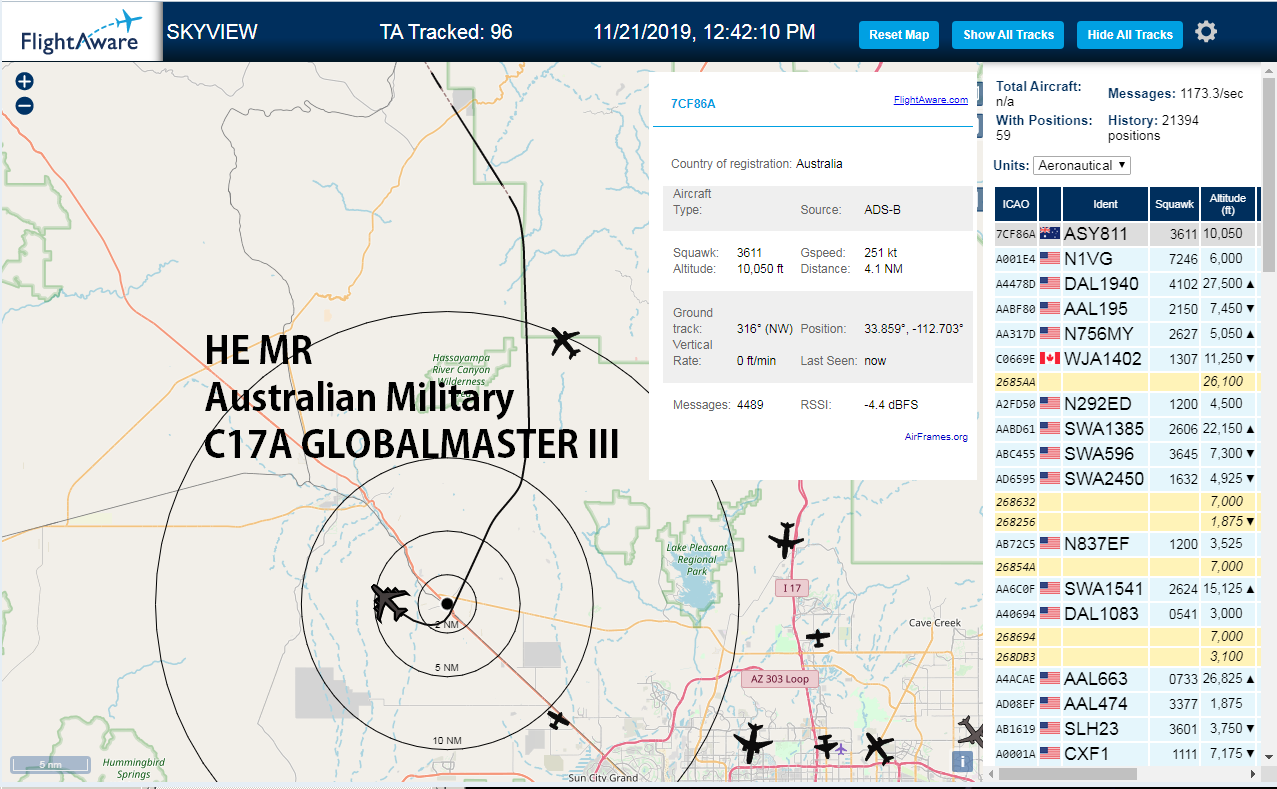Click the Hide All Tracks button
Image resolution: width=1277 pixels, height=789 pixels.
click(x=1130, y=34)
